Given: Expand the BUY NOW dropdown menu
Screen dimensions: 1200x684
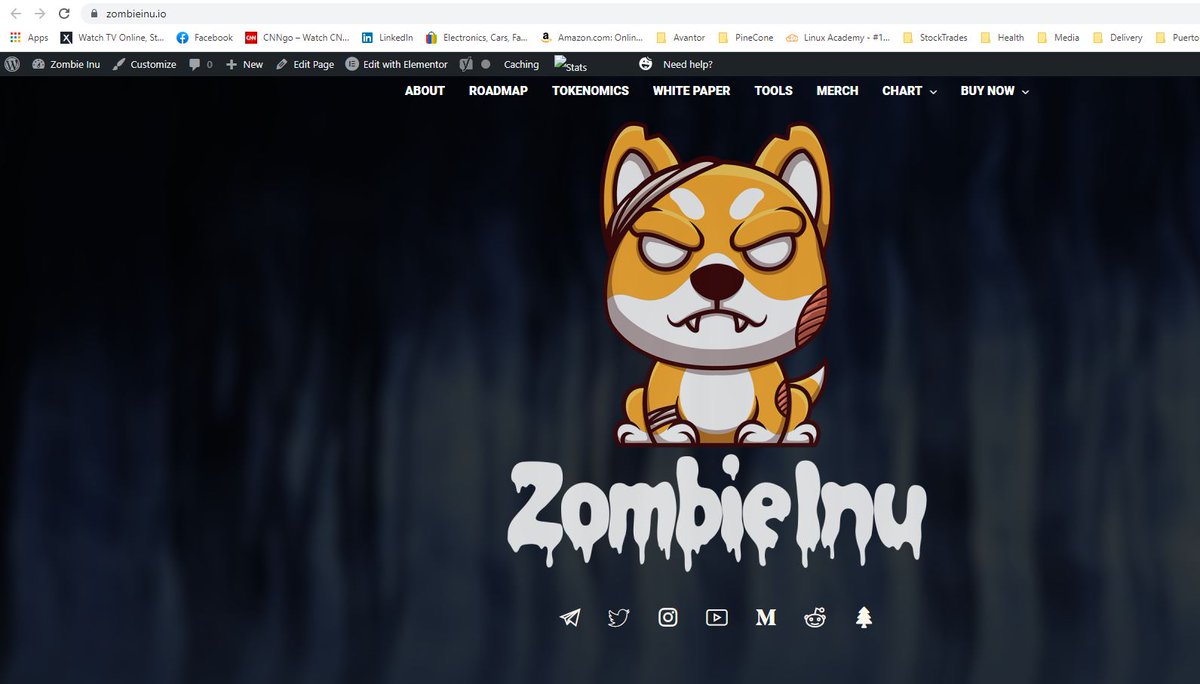Looking at the screenshot, I should point(995,91).
